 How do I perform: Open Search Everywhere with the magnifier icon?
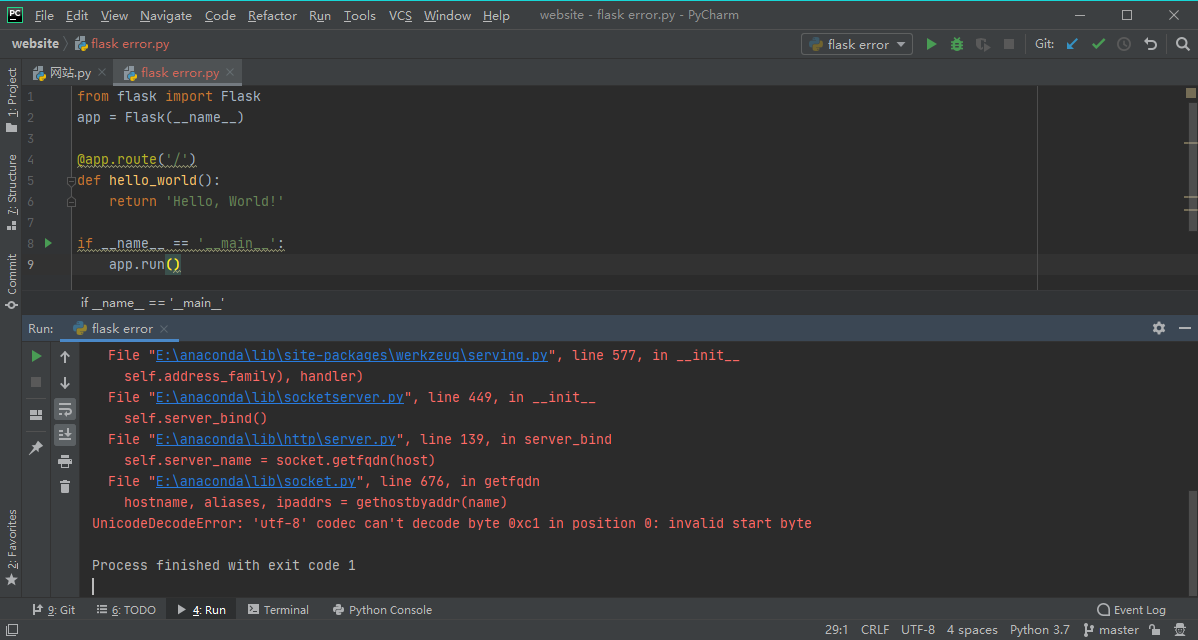point(1181,44)
